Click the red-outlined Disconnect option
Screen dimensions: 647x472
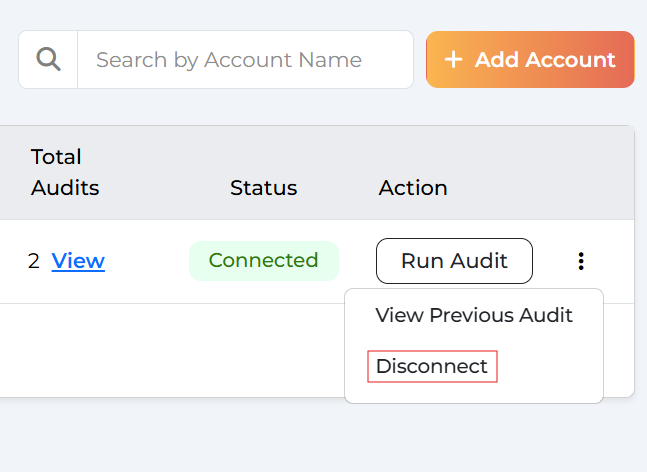pyautogui.click(x=432, y=366)
